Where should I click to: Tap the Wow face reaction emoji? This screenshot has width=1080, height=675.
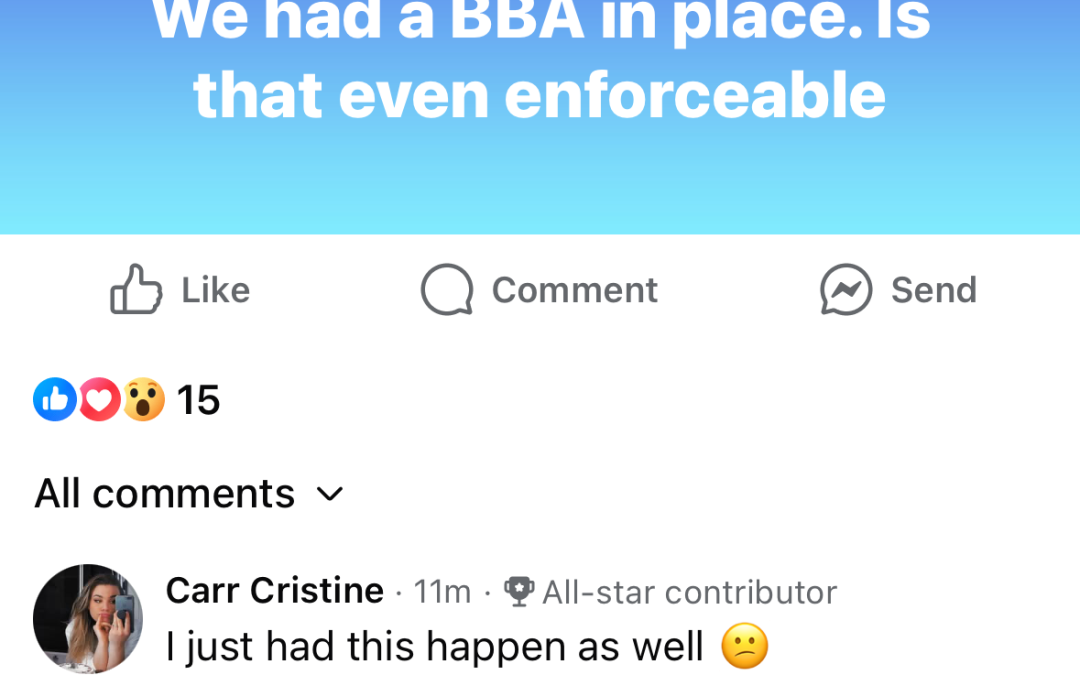tap(143, 400)
